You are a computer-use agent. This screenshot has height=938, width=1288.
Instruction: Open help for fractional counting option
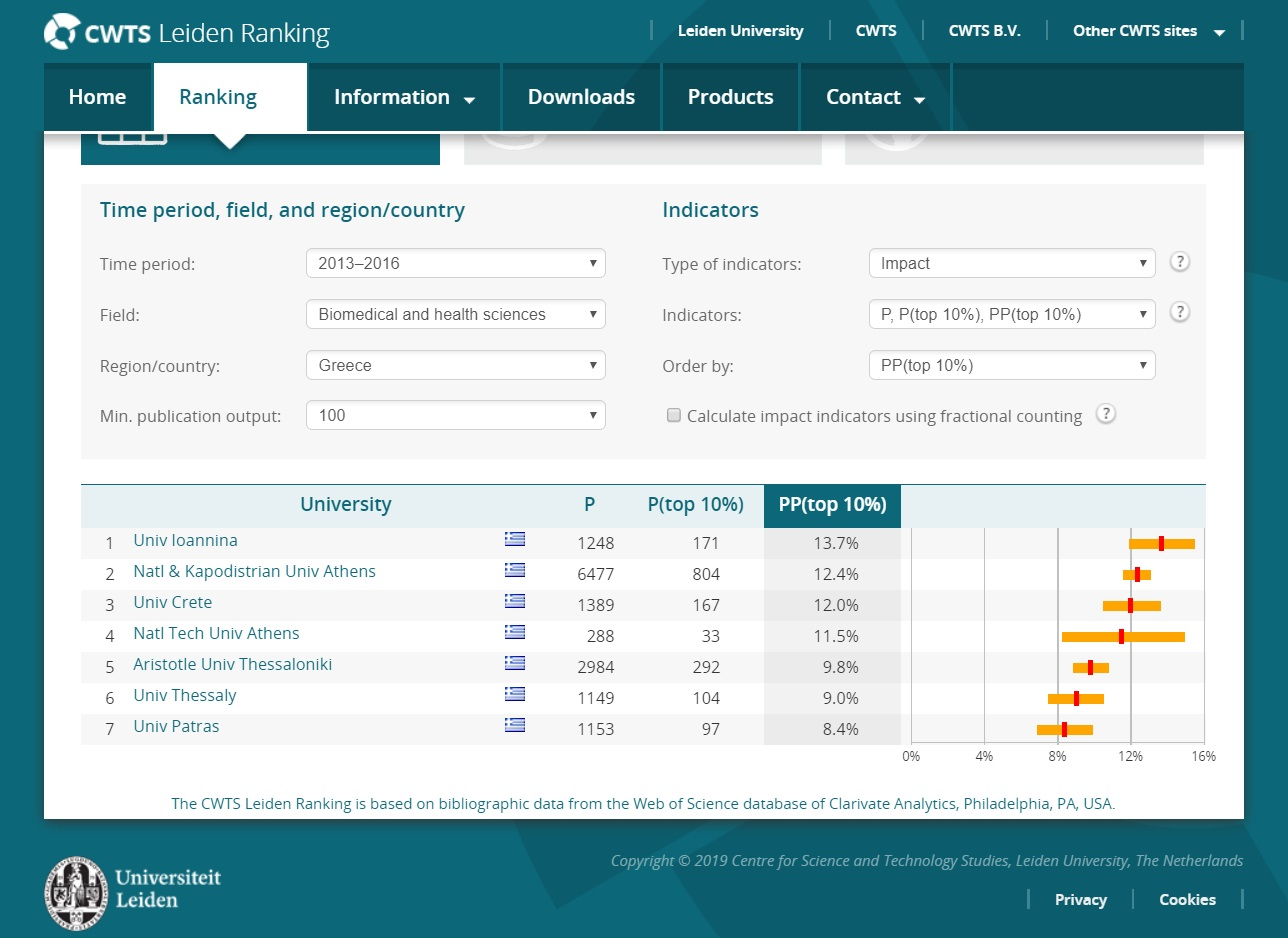1105,414
